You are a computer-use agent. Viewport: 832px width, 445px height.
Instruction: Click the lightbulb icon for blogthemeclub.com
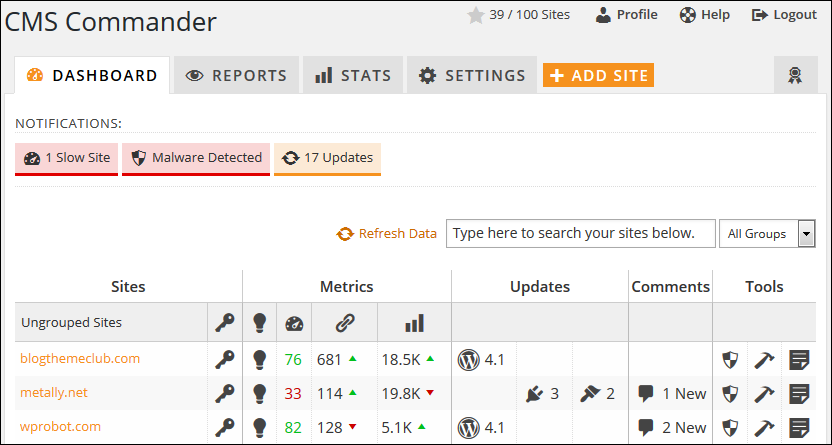tap(259, 360)
